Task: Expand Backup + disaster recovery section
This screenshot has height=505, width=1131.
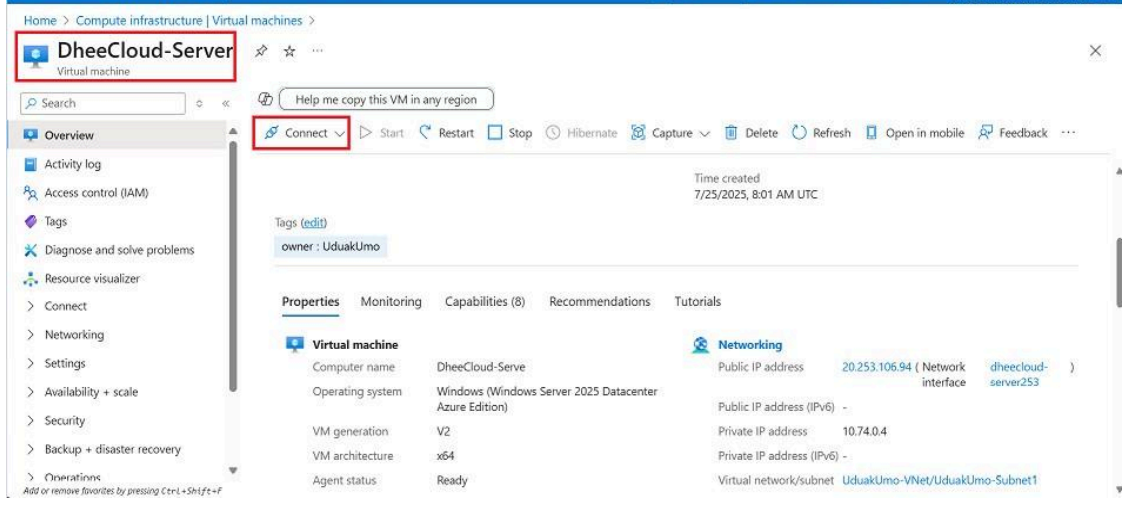Action: point(112,449)
